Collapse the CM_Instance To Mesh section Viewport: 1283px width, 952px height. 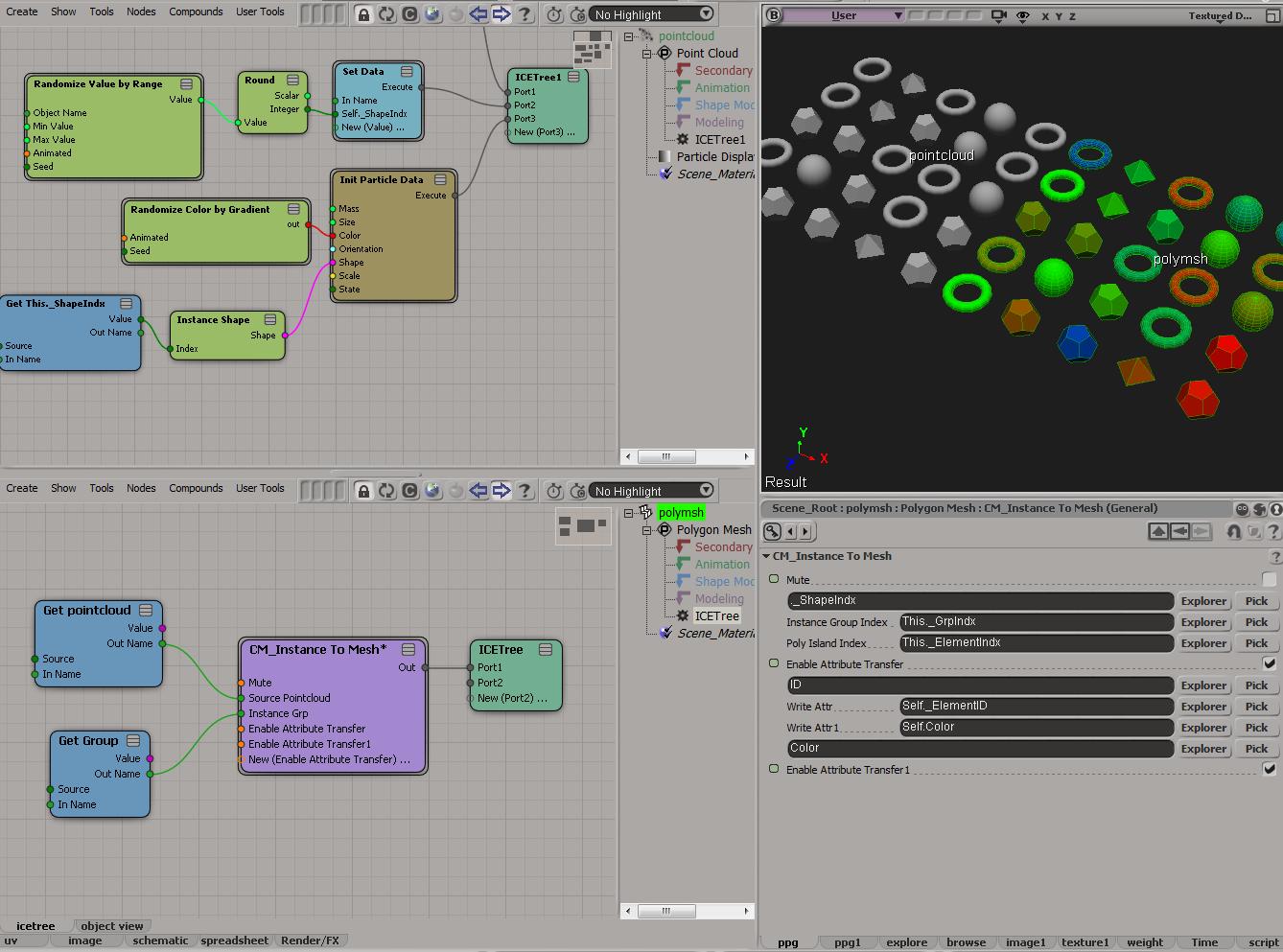(767, 556)
